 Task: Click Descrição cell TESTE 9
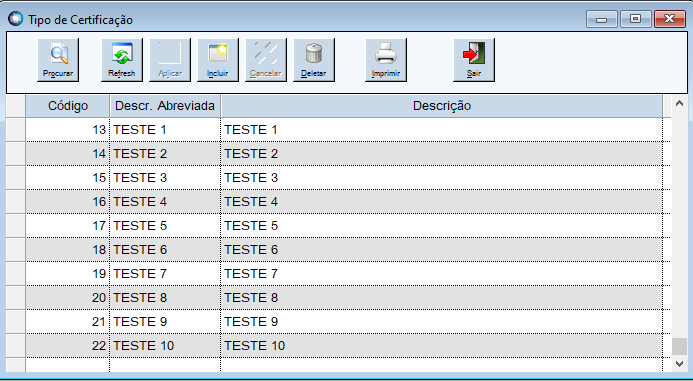442,321
